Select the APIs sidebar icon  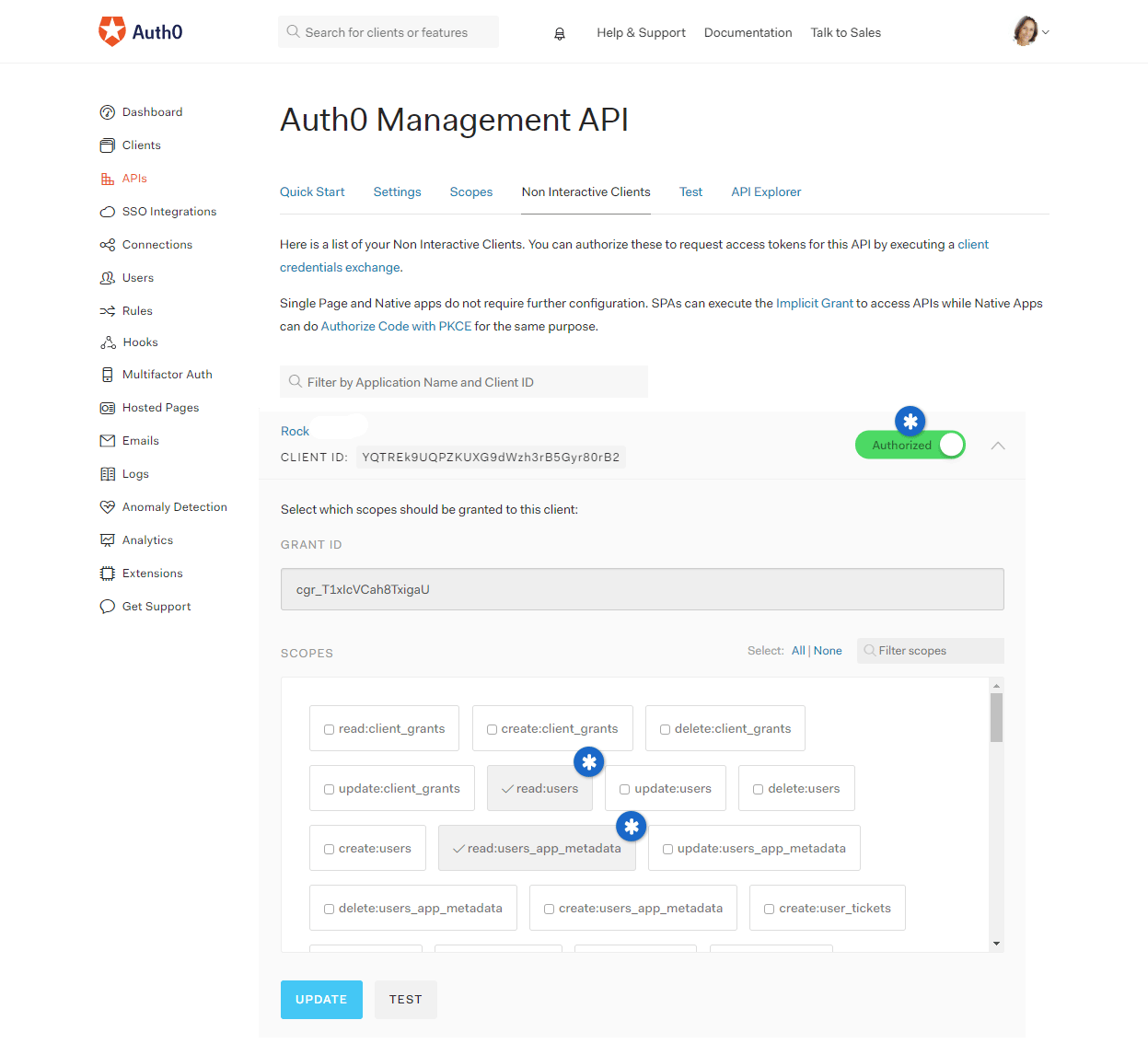108,179
